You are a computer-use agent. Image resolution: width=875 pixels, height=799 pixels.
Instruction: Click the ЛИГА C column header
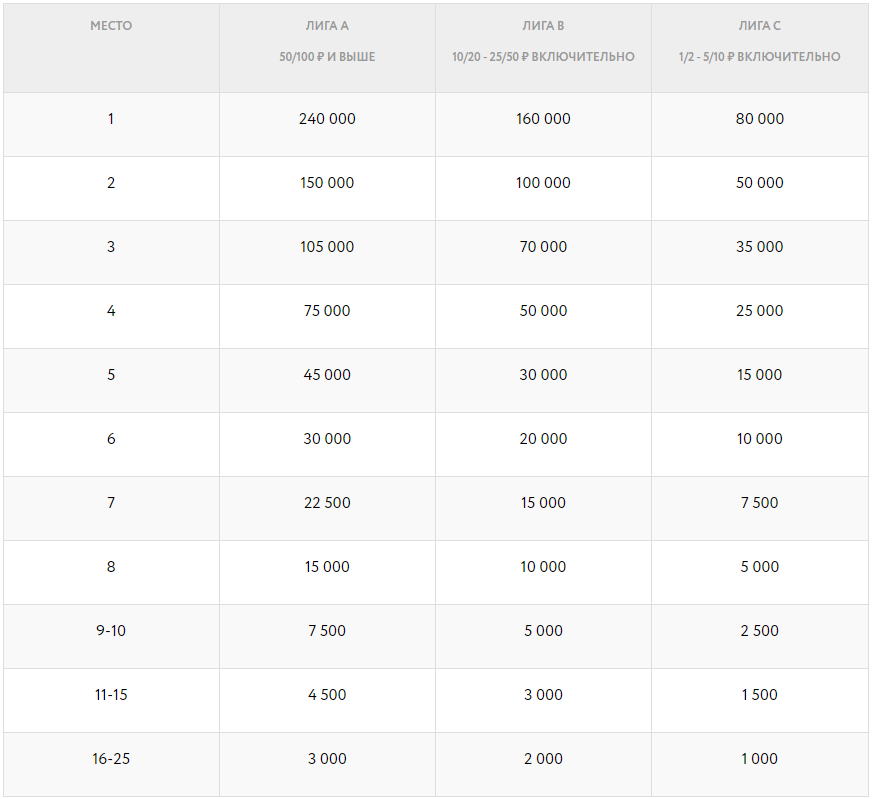759,26
